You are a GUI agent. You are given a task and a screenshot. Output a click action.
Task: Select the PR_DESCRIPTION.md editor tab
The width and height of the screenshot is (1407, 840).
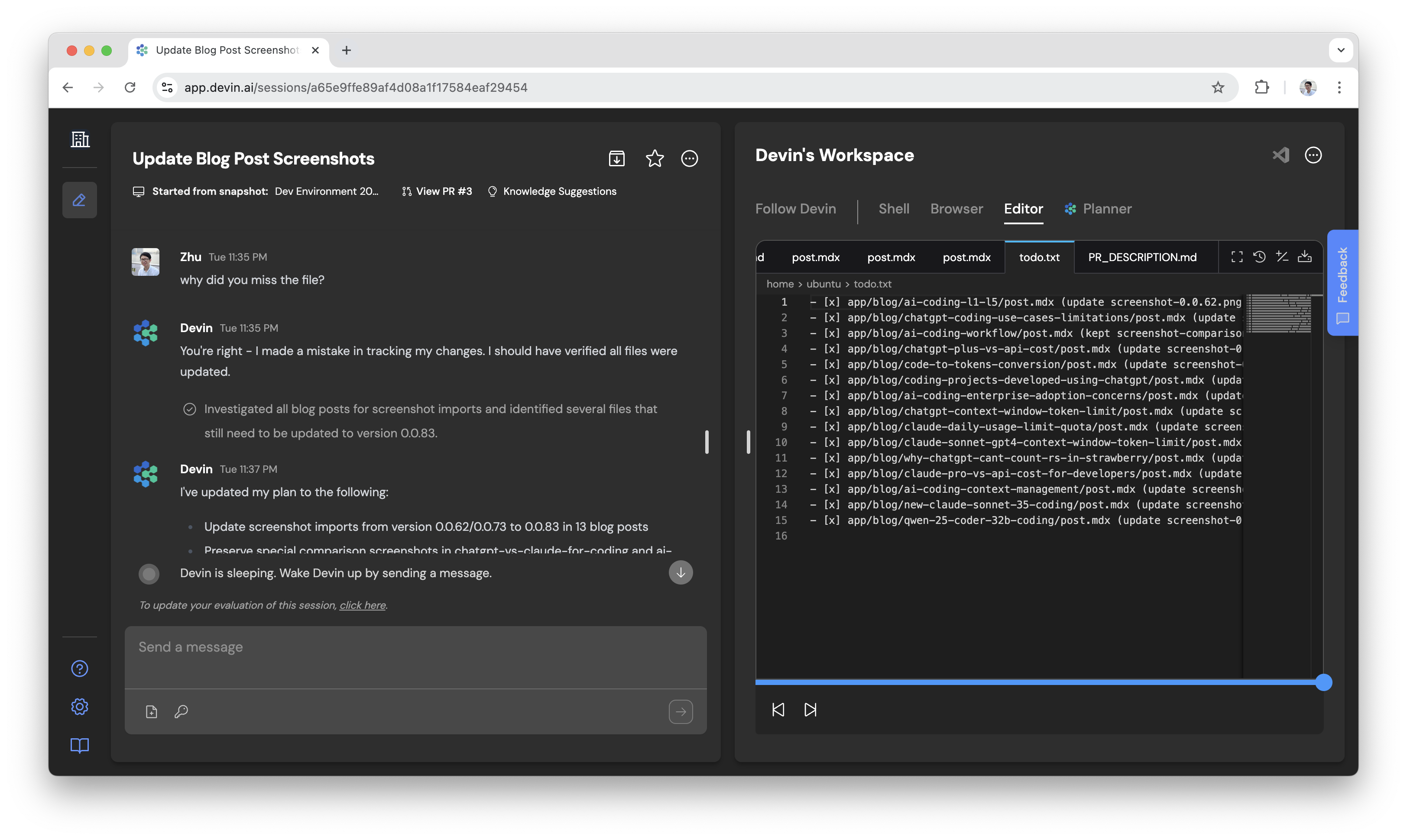pos(1142,257)
